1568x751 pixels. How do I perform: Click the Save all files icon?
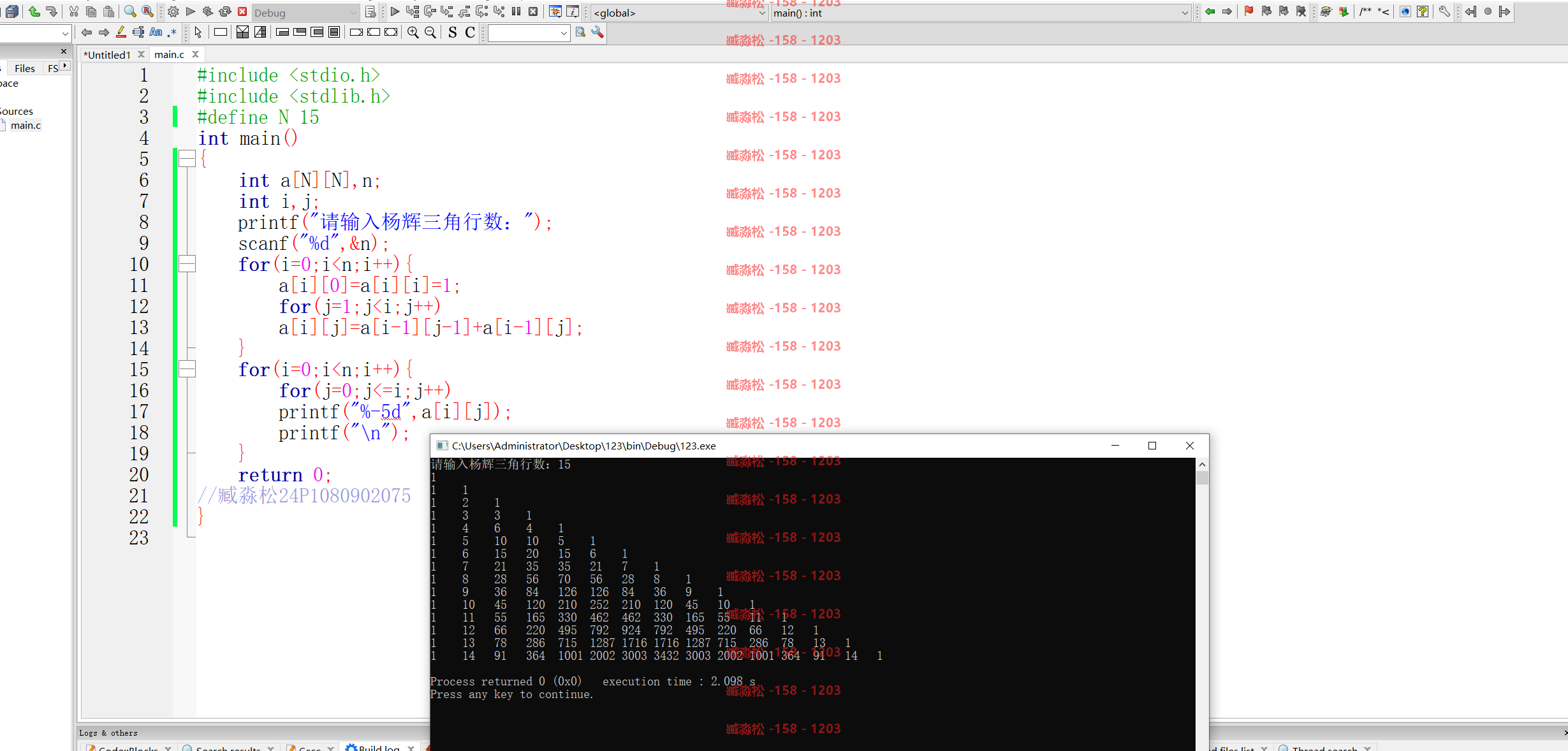(11, 11)
